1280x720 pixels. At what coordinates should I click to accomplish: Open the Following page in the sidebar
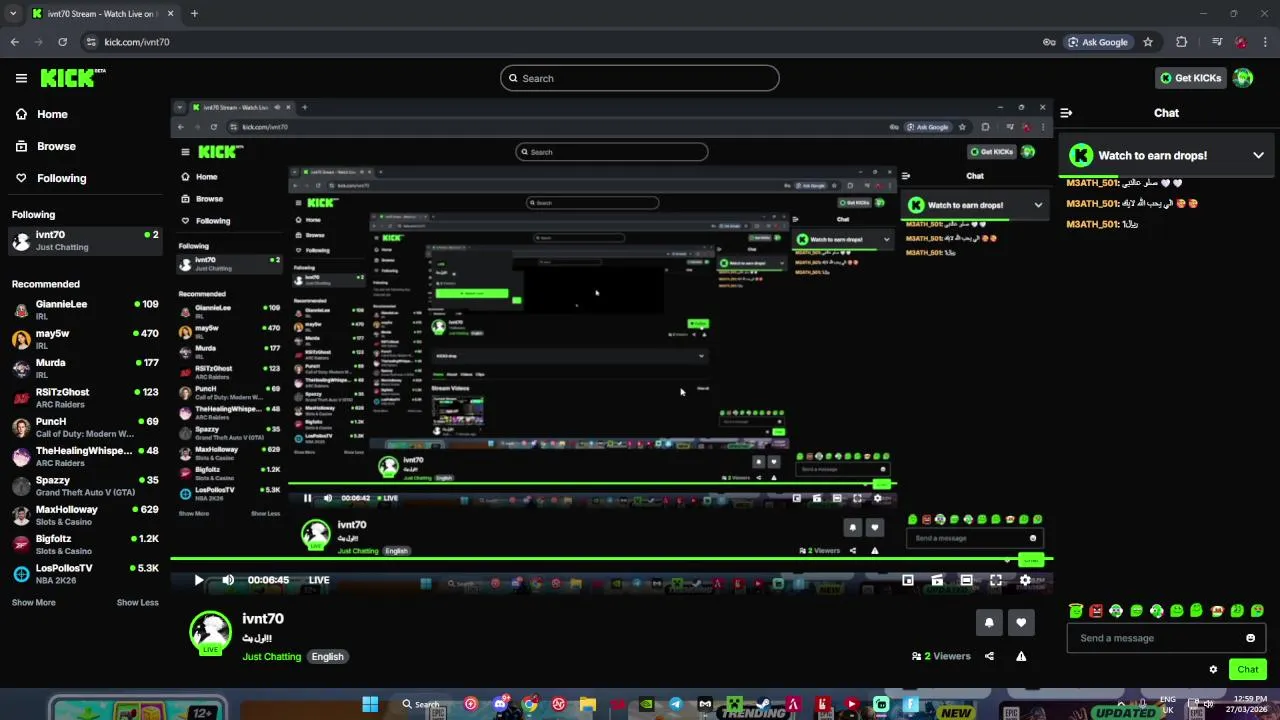[x=50, y=178]
